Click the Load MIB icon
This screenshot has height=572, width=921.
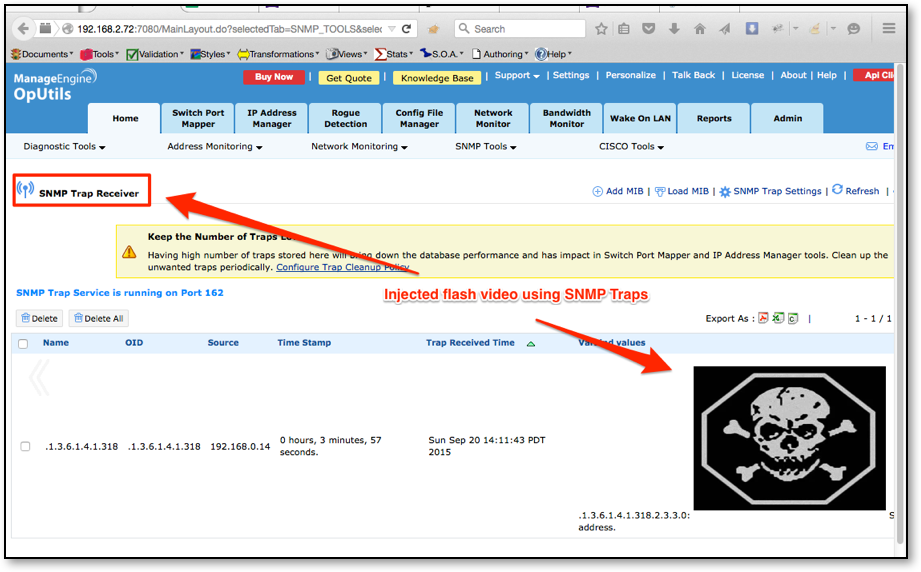click(660, 191)
